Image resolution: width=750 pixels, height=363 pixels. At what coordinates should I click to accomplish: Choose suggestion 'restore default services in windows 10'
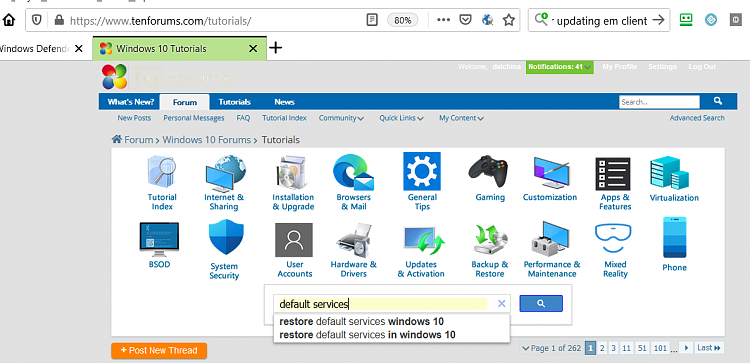point(367,335)
